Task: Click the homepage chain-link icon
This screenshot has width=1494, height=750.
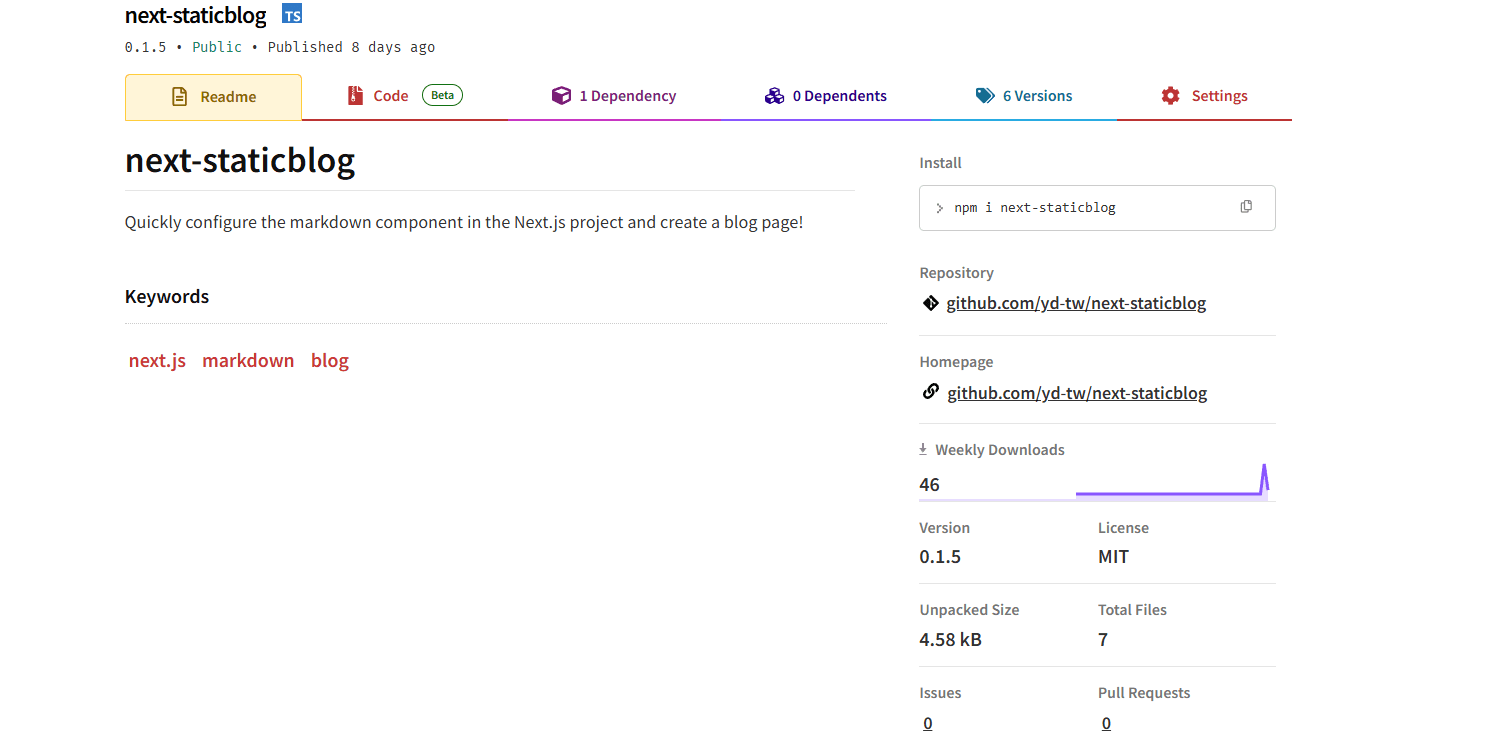Action: click(x=930, y=392)
